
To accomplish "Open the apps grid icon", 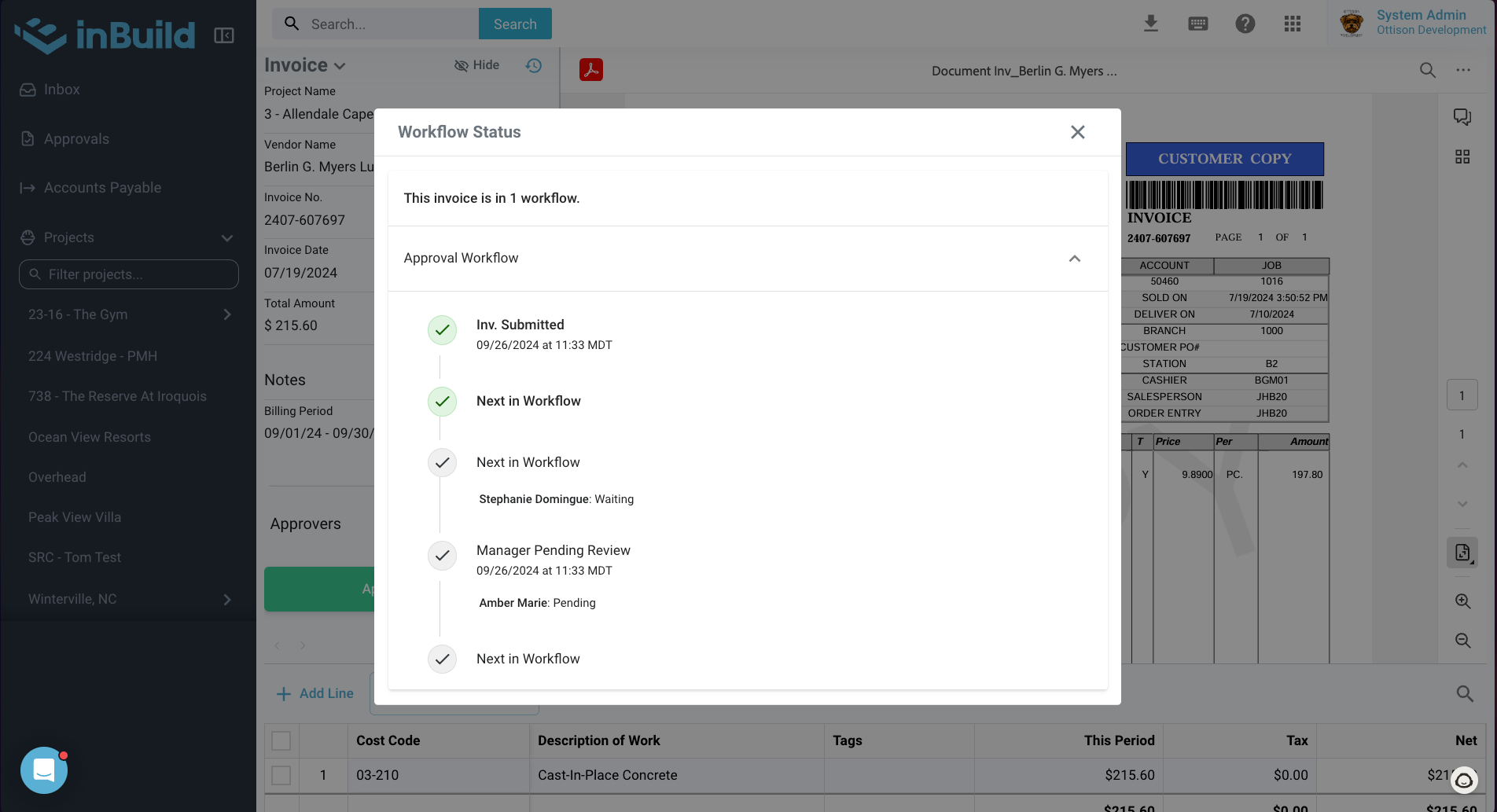I will point(1293,24).
